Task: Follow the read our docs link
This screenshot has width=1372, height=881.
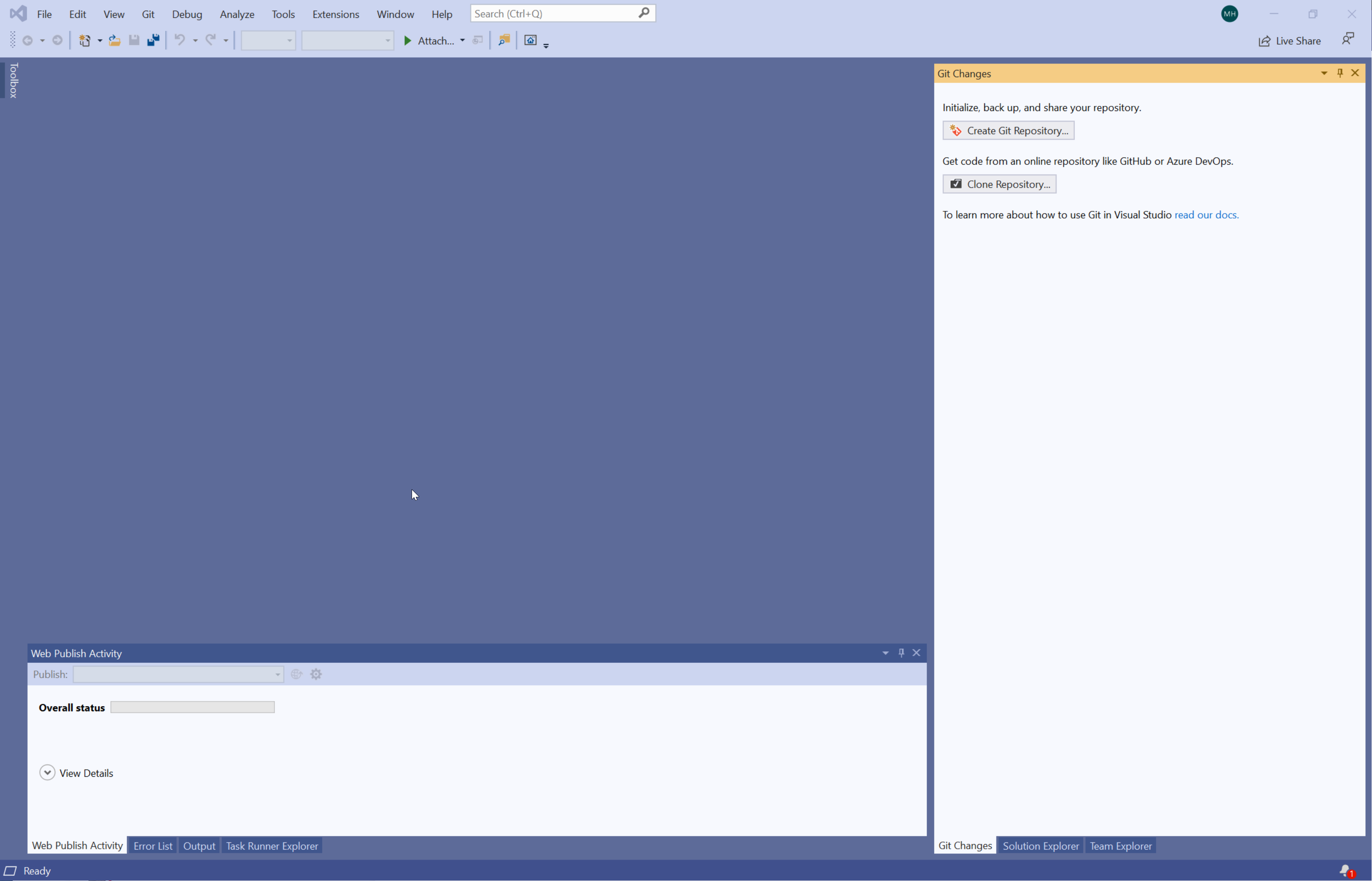Action: [1206, 215]
